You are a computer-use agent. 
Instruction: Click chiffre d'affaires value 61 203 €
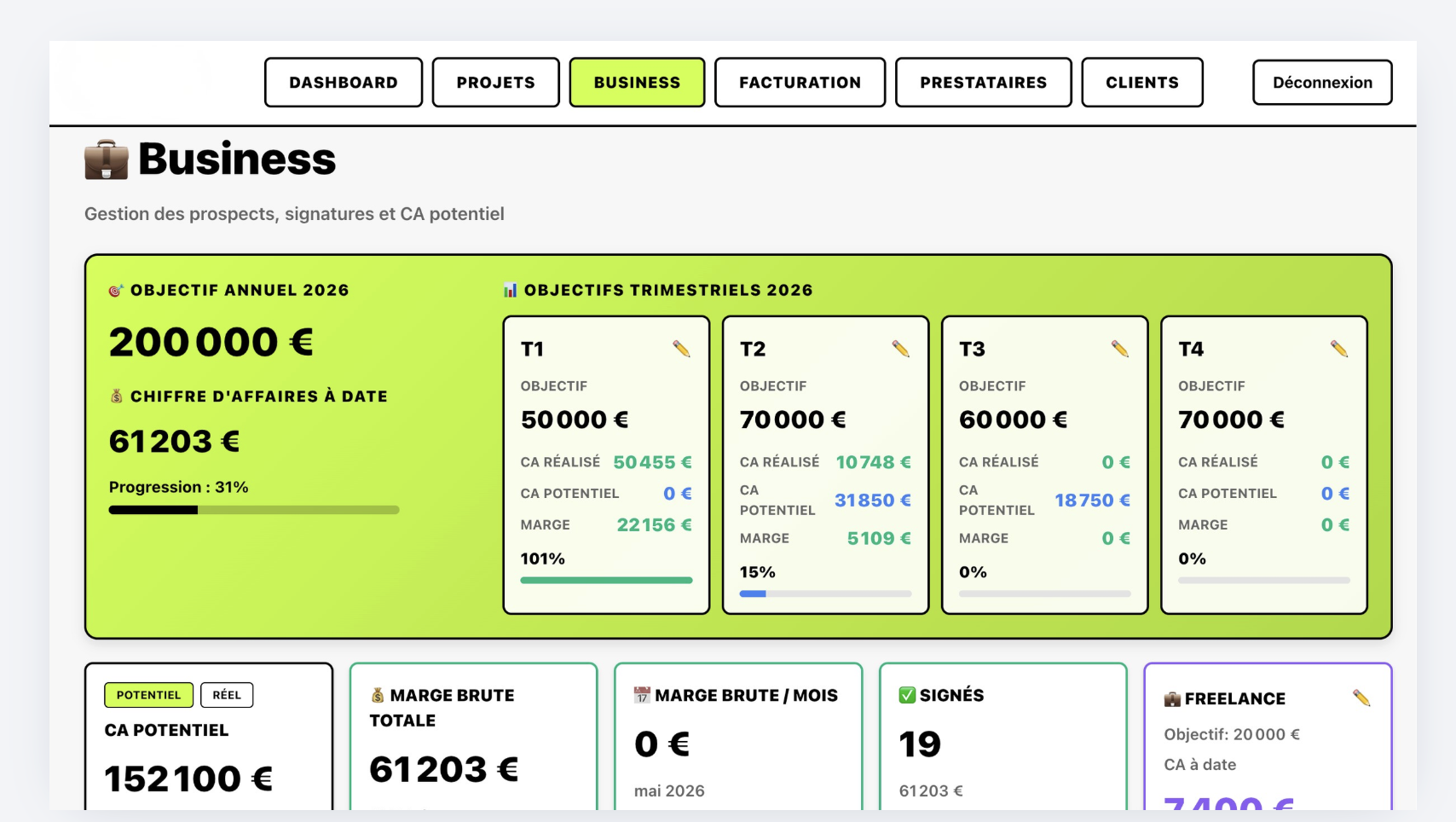(175, 442)
